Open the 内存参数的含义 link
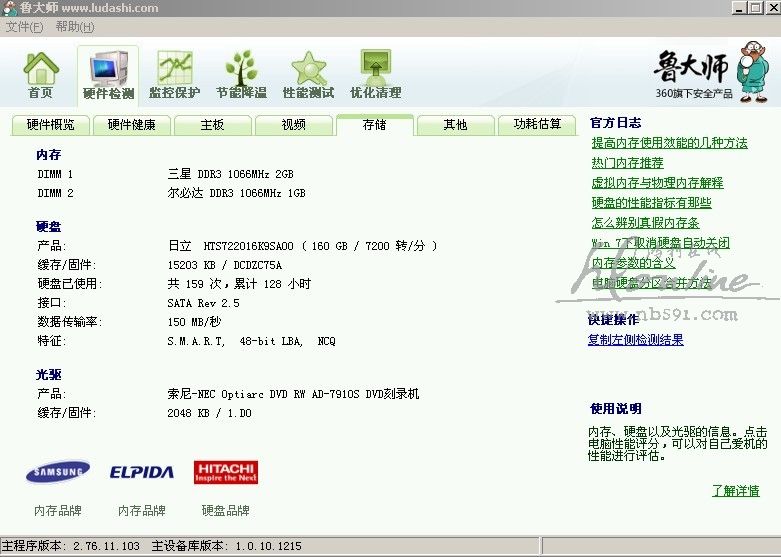 (x=634, y=263)
